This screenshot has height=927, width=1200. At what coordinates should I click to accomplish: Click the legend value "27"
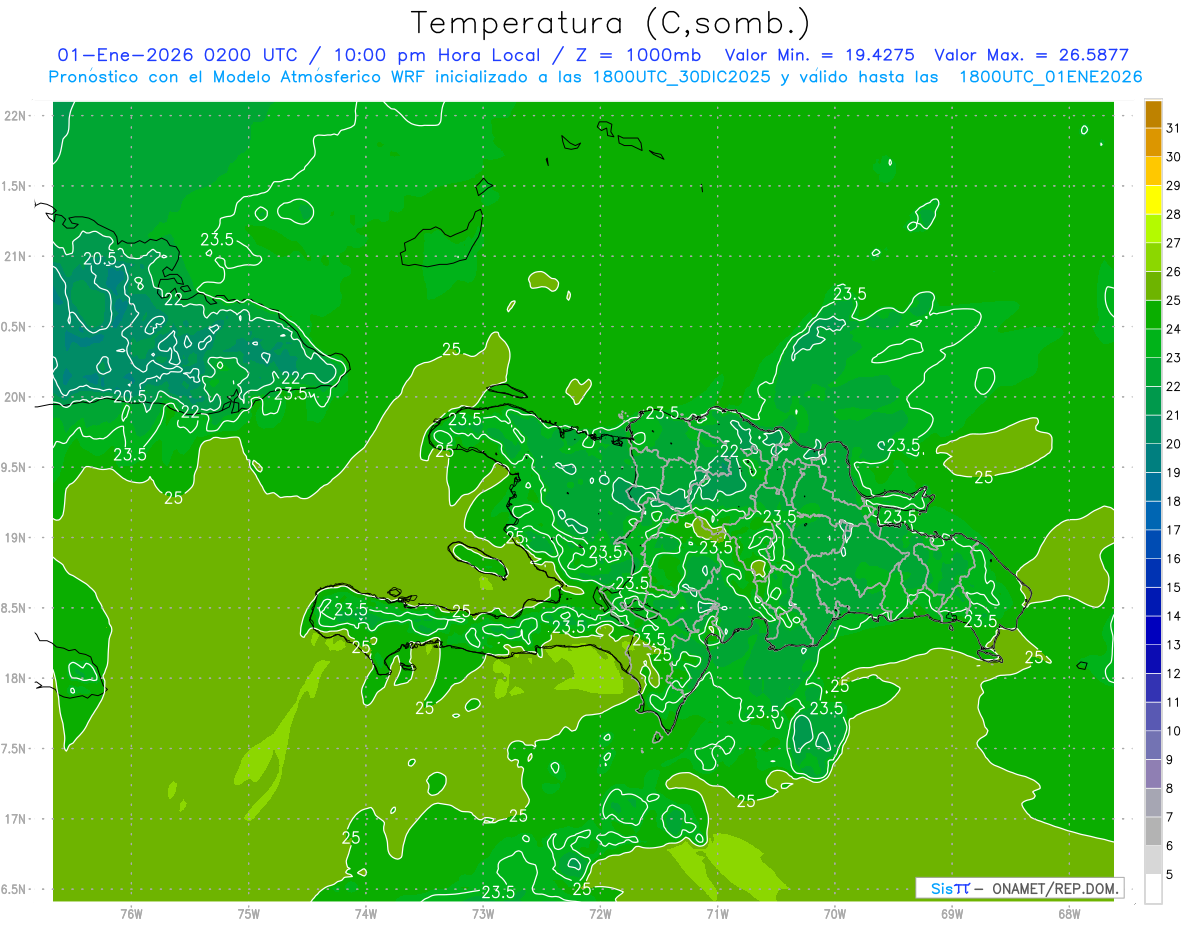[1174, 243]
